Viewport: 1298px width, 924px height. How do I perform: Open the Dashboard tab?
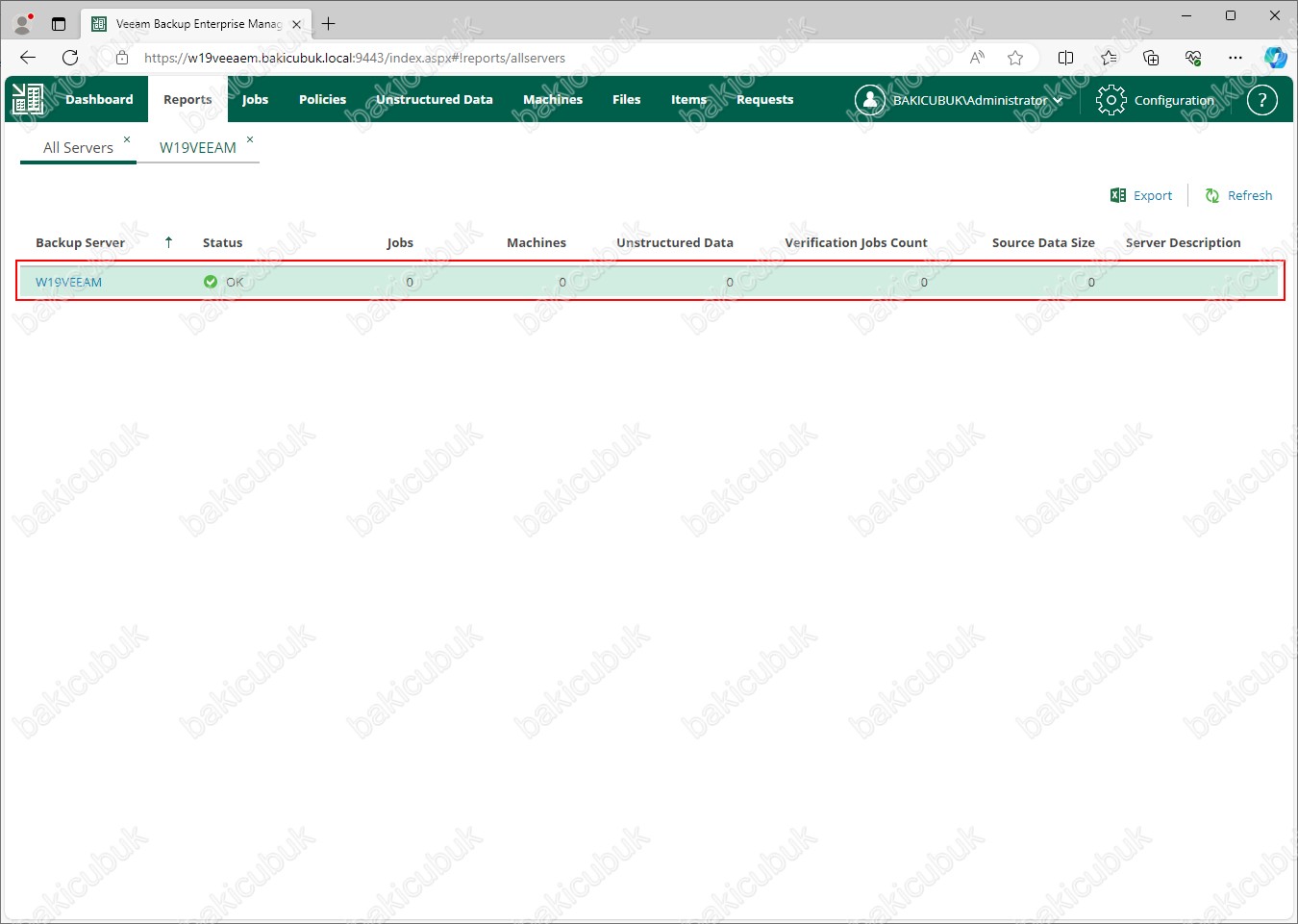[99, 99]
